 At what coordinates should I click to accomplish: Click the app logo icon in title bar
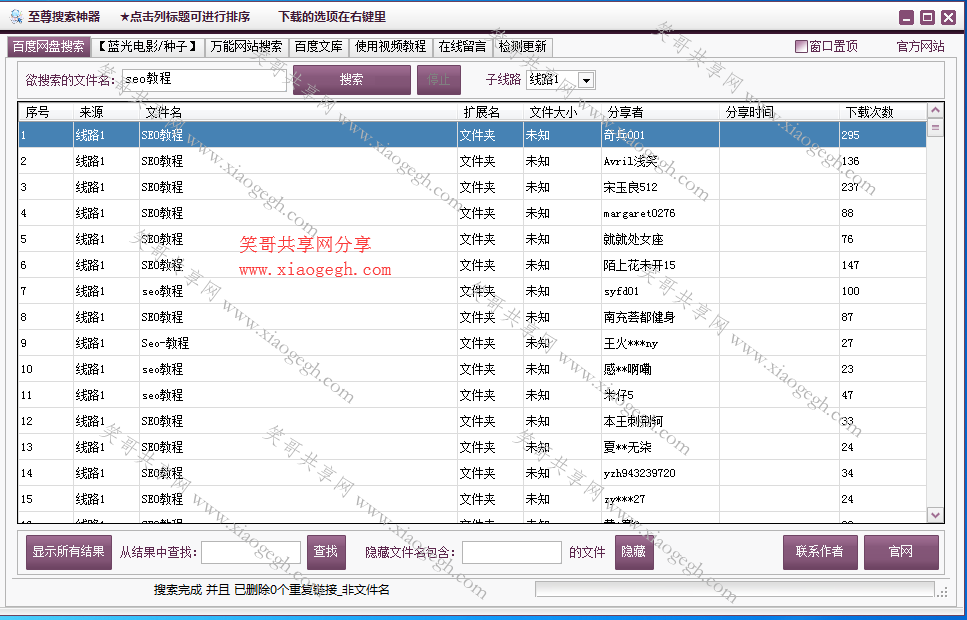click(x=16, y=17)
